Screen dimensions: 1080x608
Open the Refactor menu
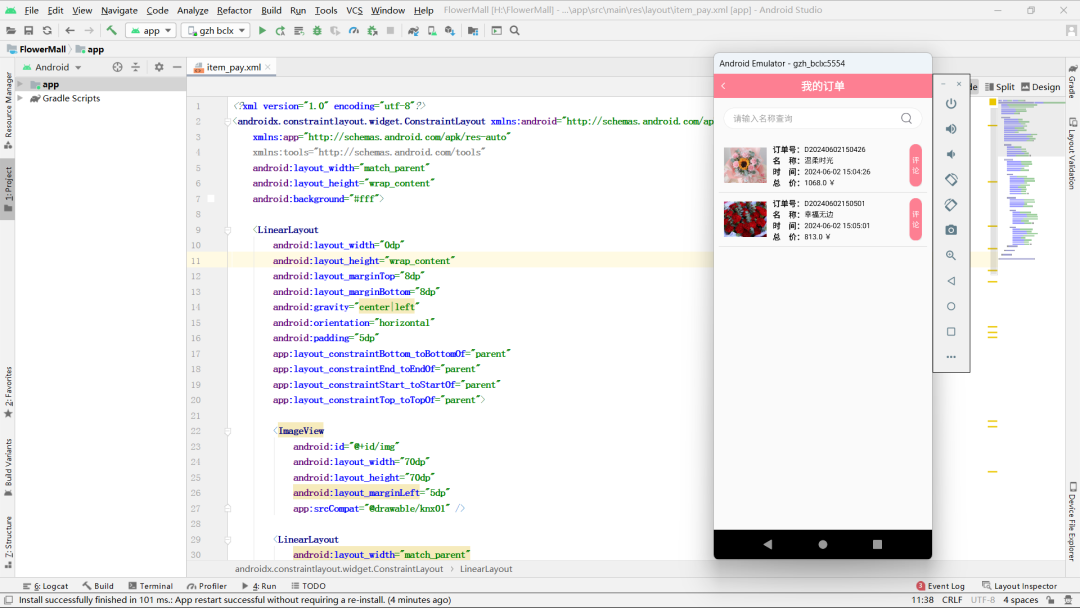pyautogui.click(x=234, y=10)
